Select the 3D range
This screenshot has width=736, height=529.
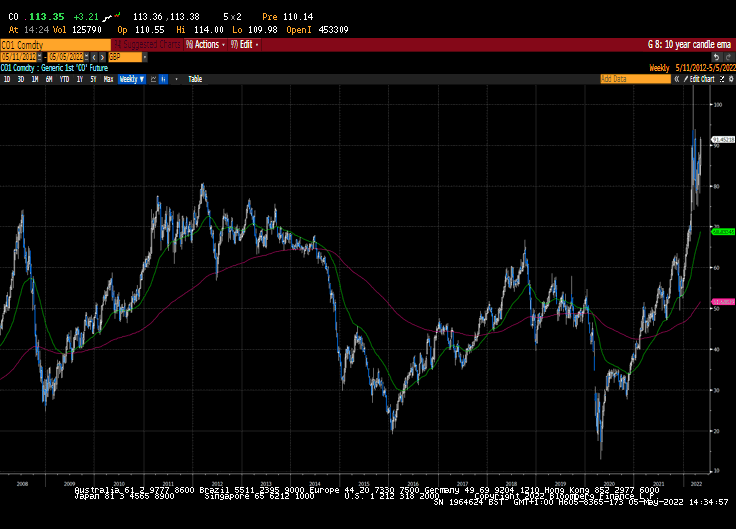click(21, 79)
